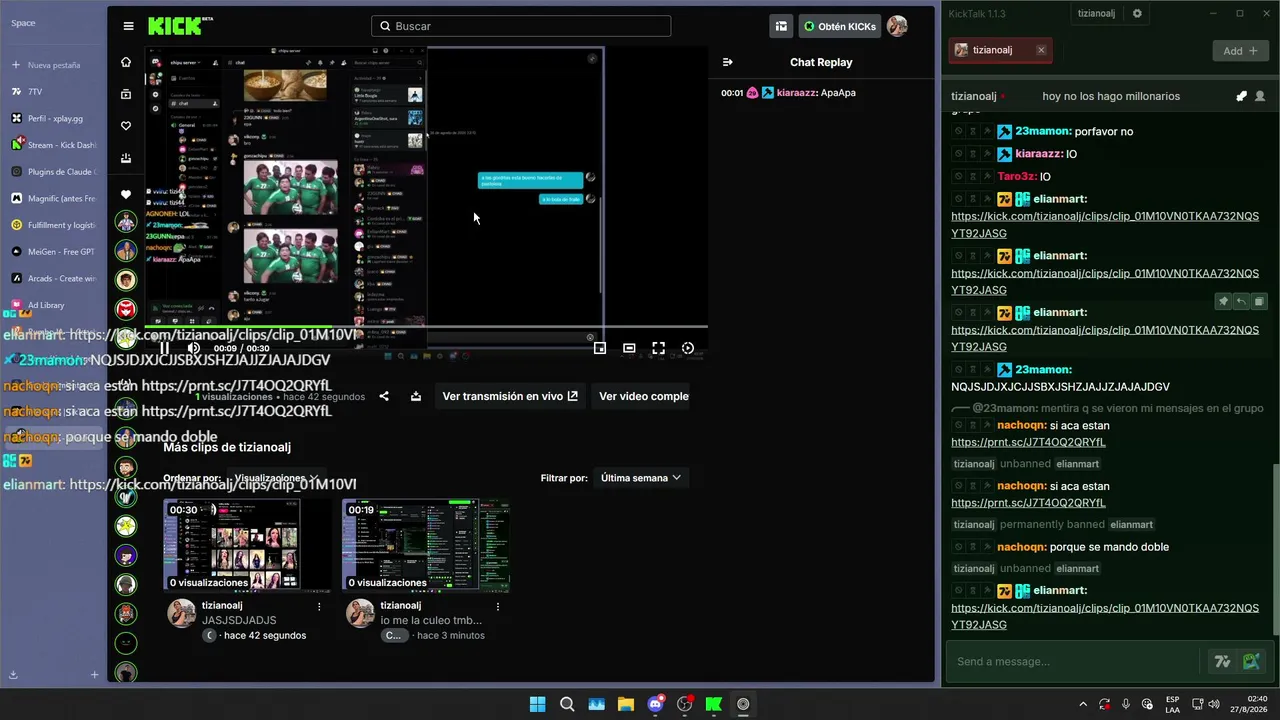Screen dimensions: 1280x720
Task: Open KickTalk settings gear
Action: (x=1137, y=14)
